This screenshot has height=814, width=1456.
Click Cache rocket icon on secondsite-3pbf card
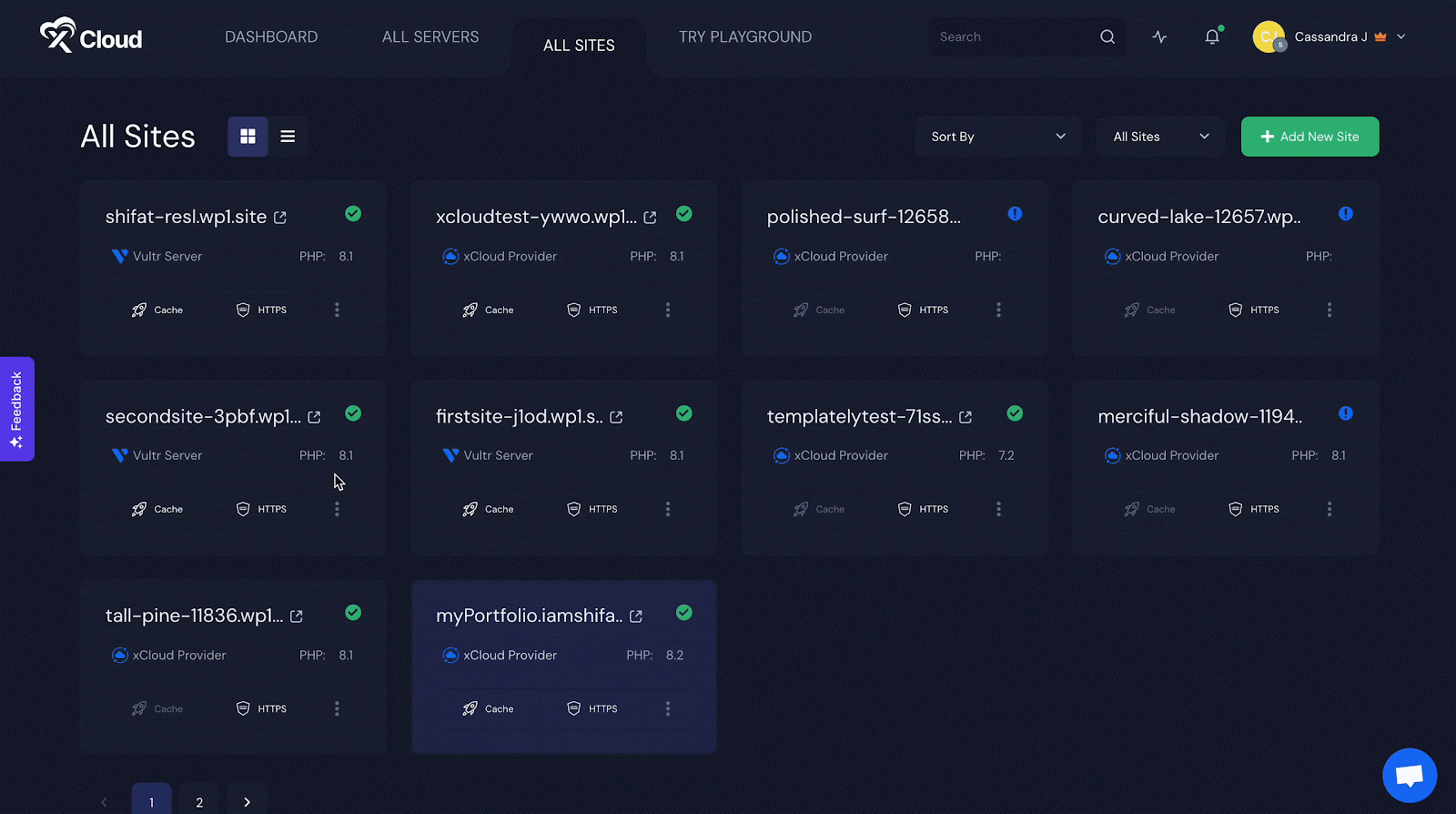pos(139,509)
